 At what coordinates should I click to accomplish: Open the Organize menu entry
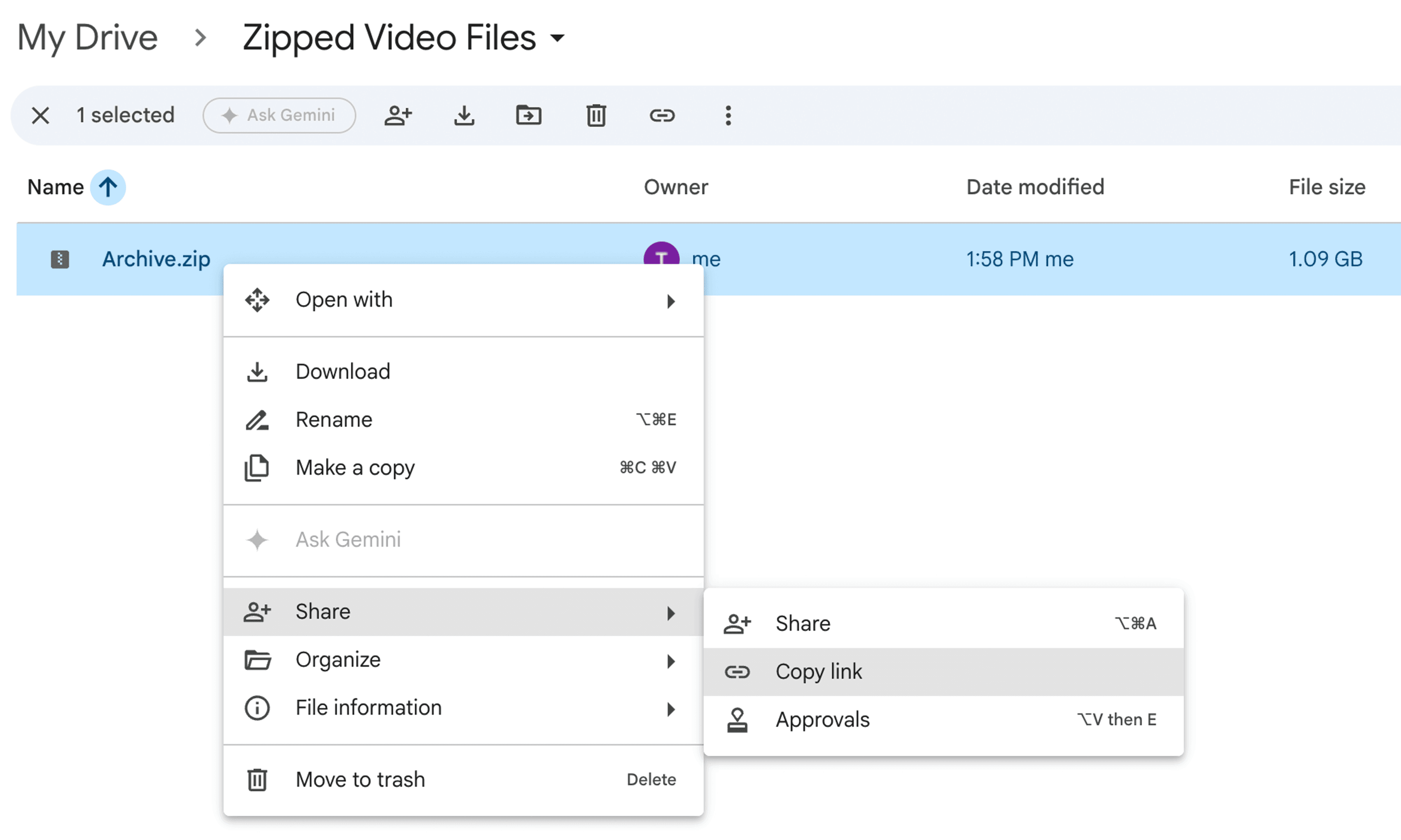(463, 660)
